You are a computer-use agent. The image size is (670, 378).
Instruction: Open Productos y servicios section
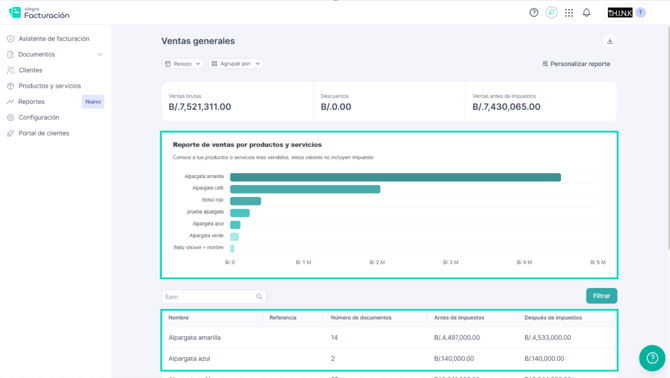coord(50,86)
